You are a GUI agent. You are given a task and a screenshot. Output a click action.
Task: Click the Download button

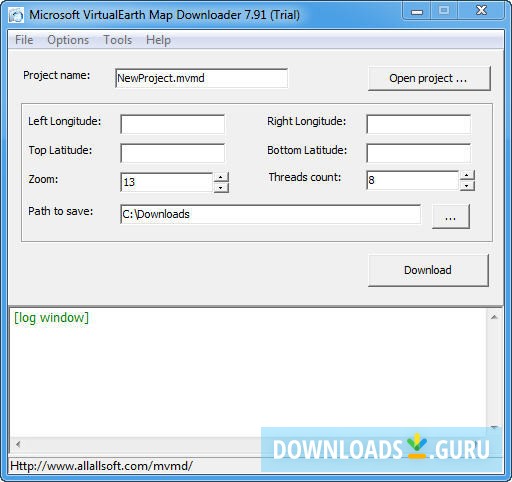428,270
